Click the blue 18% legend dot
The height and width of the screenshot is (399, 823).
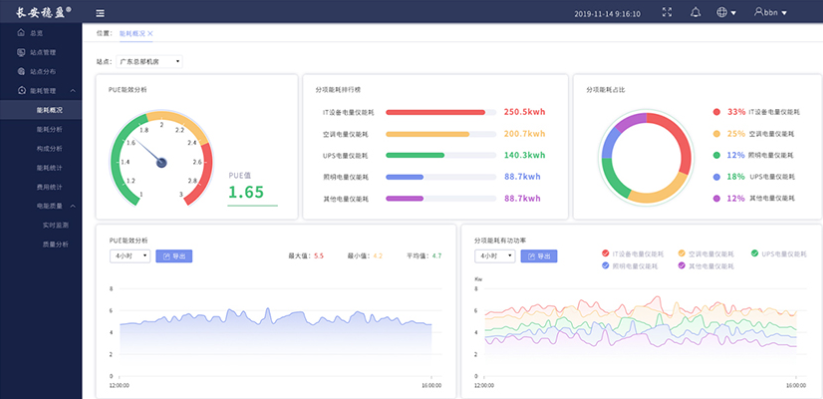(716, 177)
